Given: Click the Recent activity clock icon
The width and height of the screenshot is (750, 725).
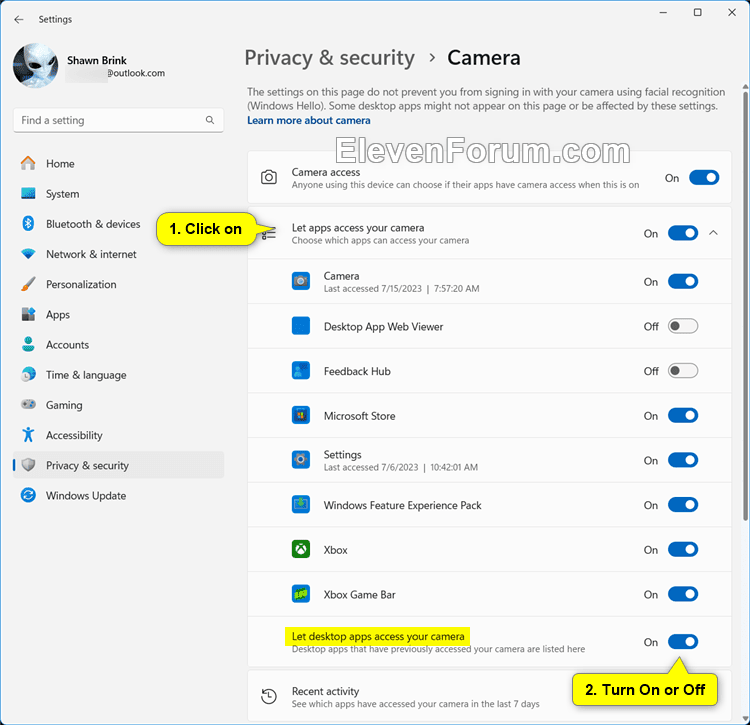Looking at the screenshot, I should [x=269, y=696].
